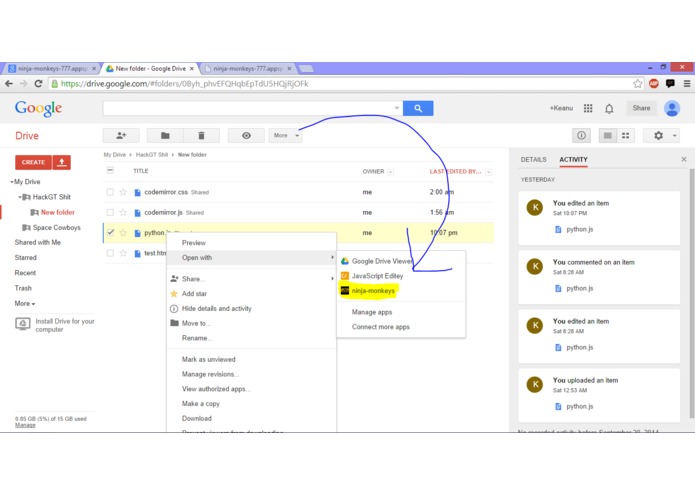Close the activity pane

pyautogui.click(x=683, y=159)
